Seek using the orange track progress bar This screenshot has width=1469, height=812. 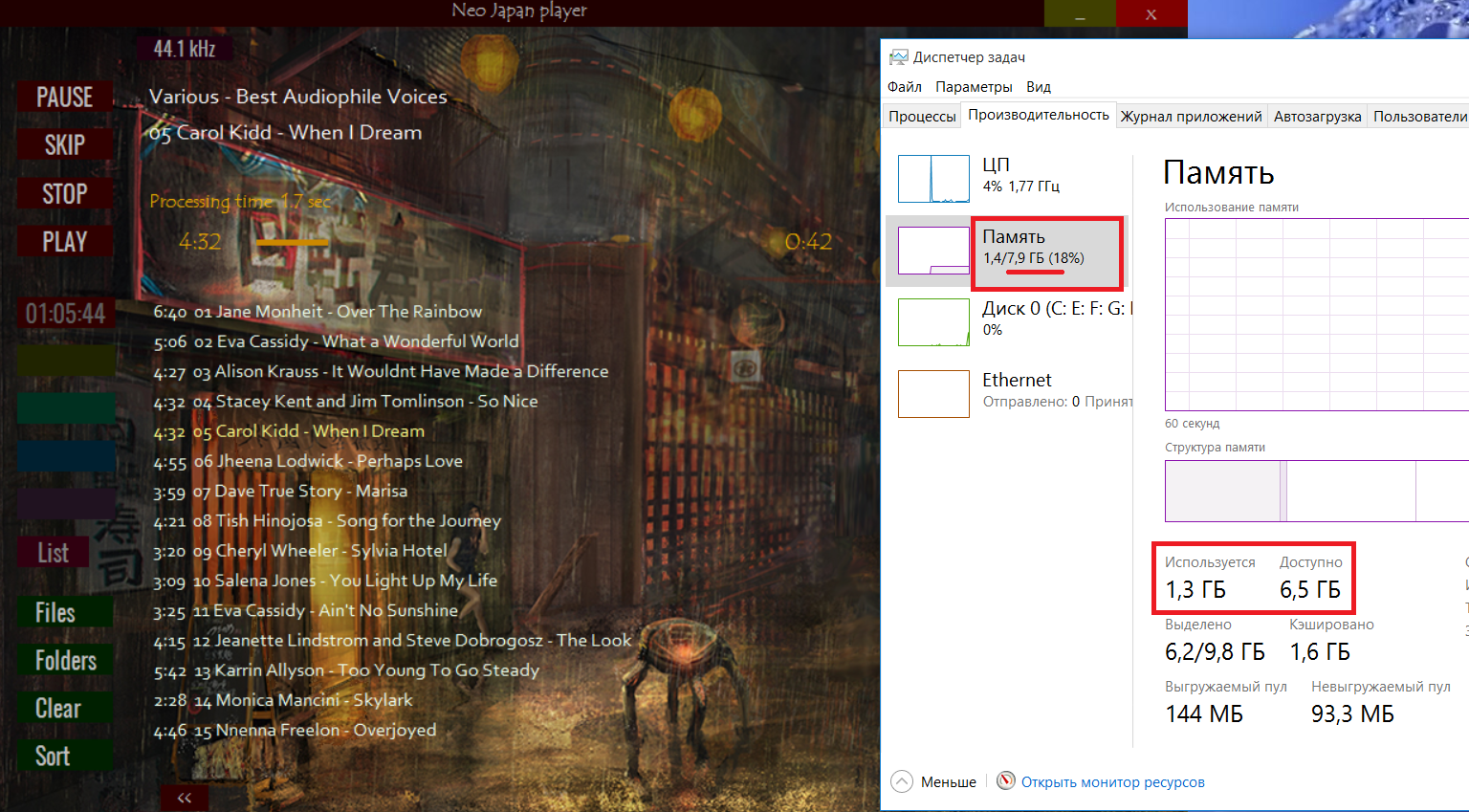(292, 243)
